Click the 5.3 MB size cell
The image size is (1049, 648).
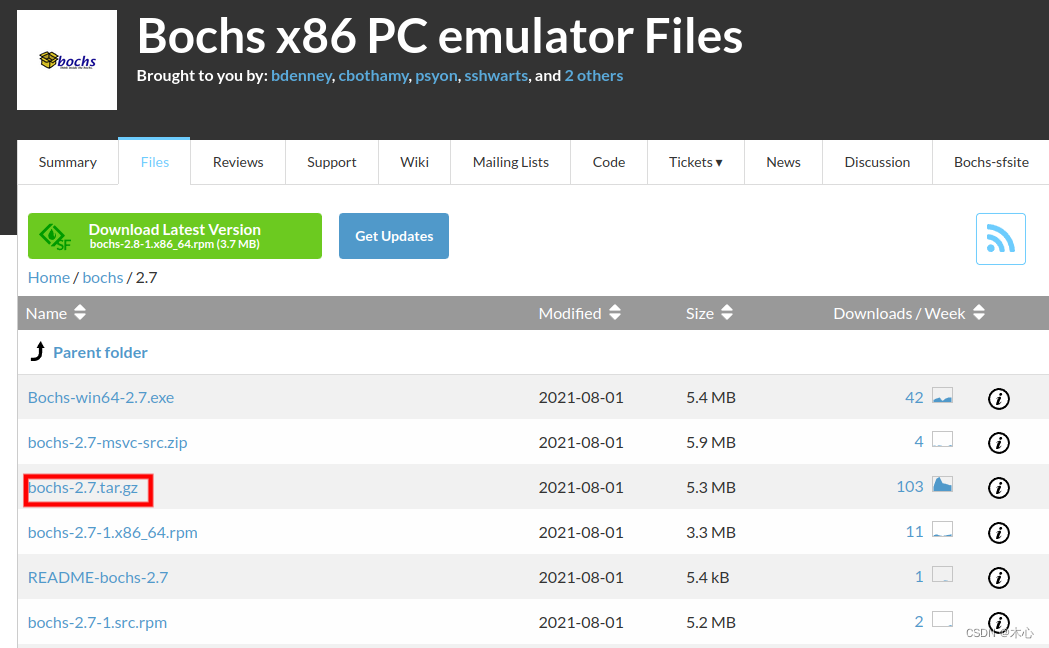click(710, 488)
